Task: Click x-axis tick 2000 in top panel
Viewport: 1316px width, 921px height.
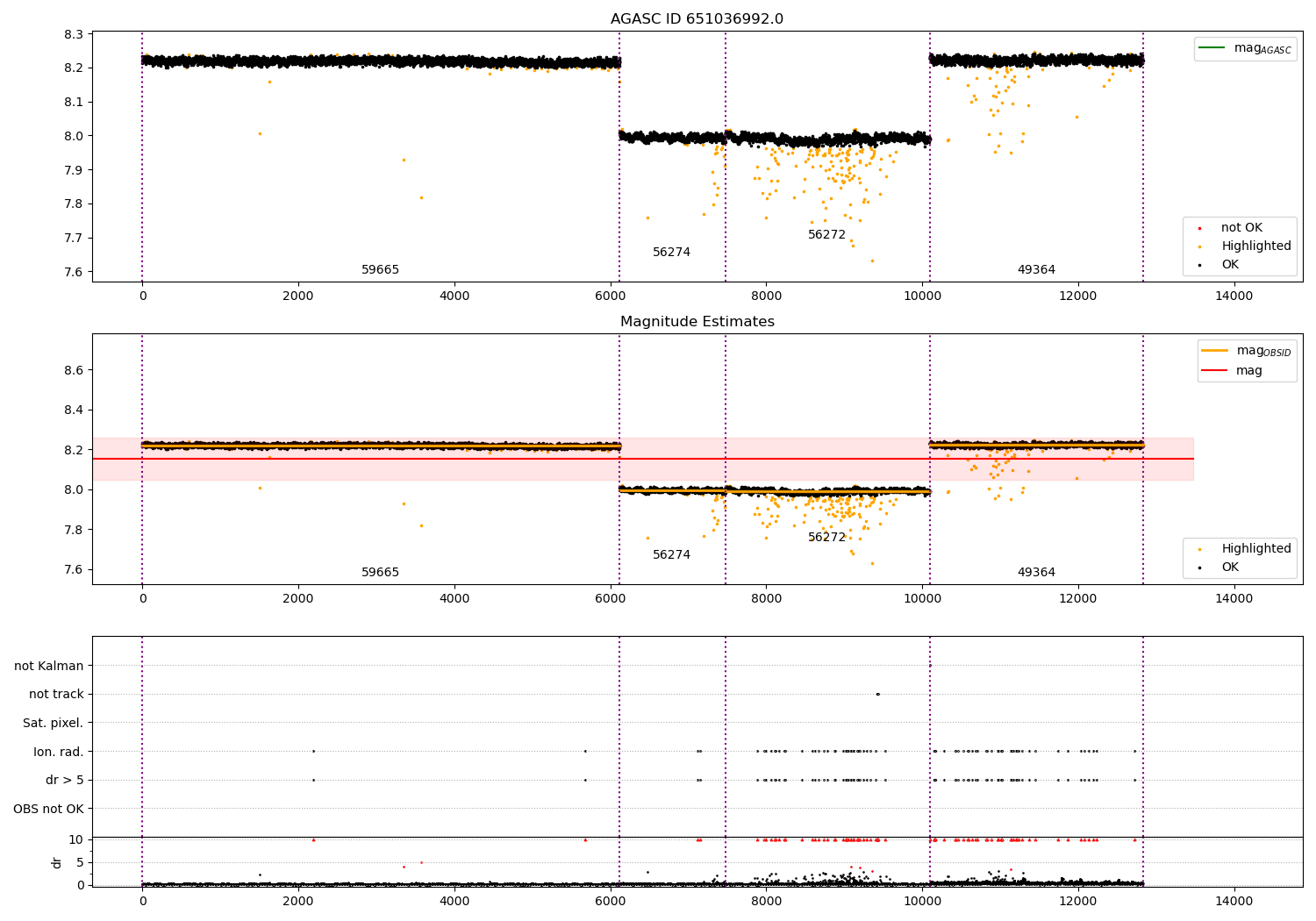Action: (x=298, y=296)
